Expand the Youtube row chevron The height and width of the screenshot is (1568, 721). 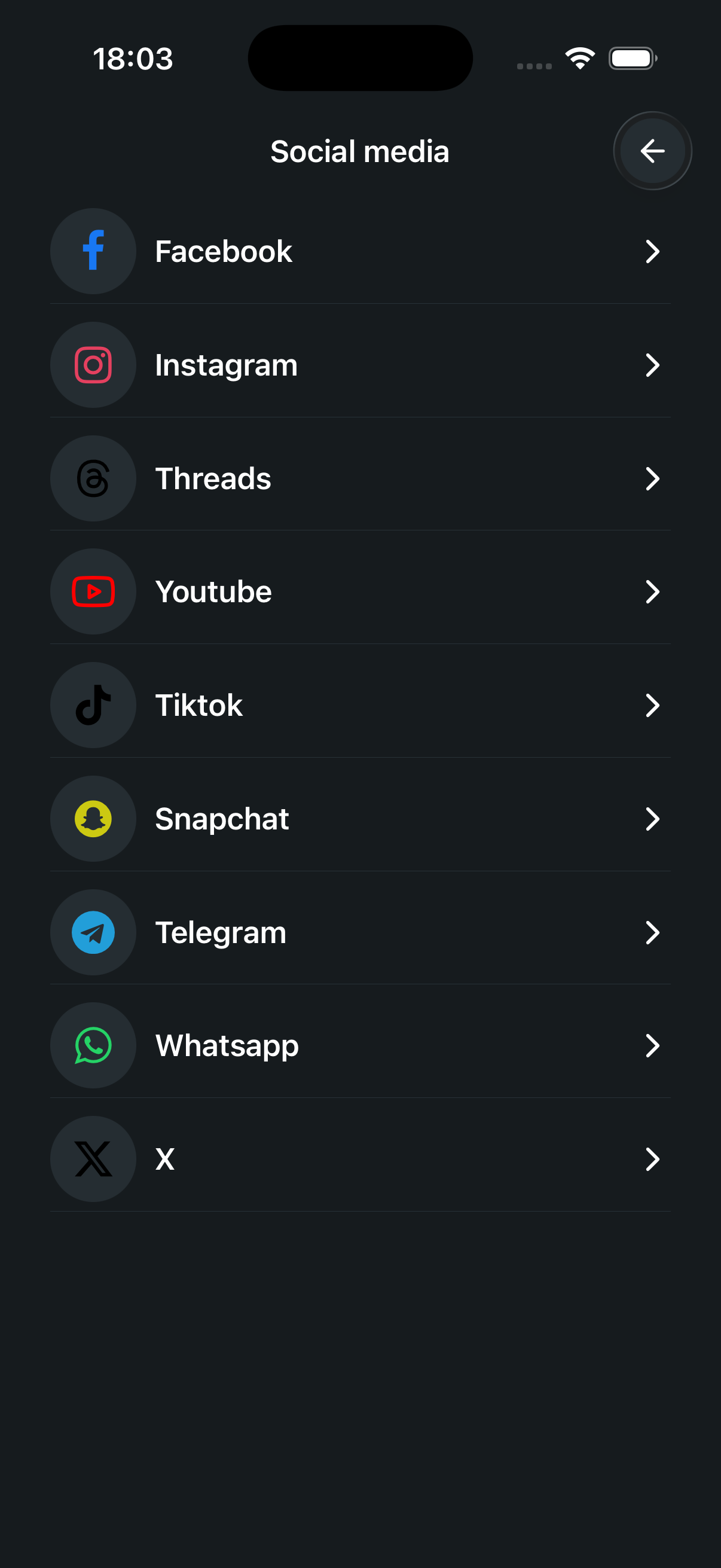(652, 591)
